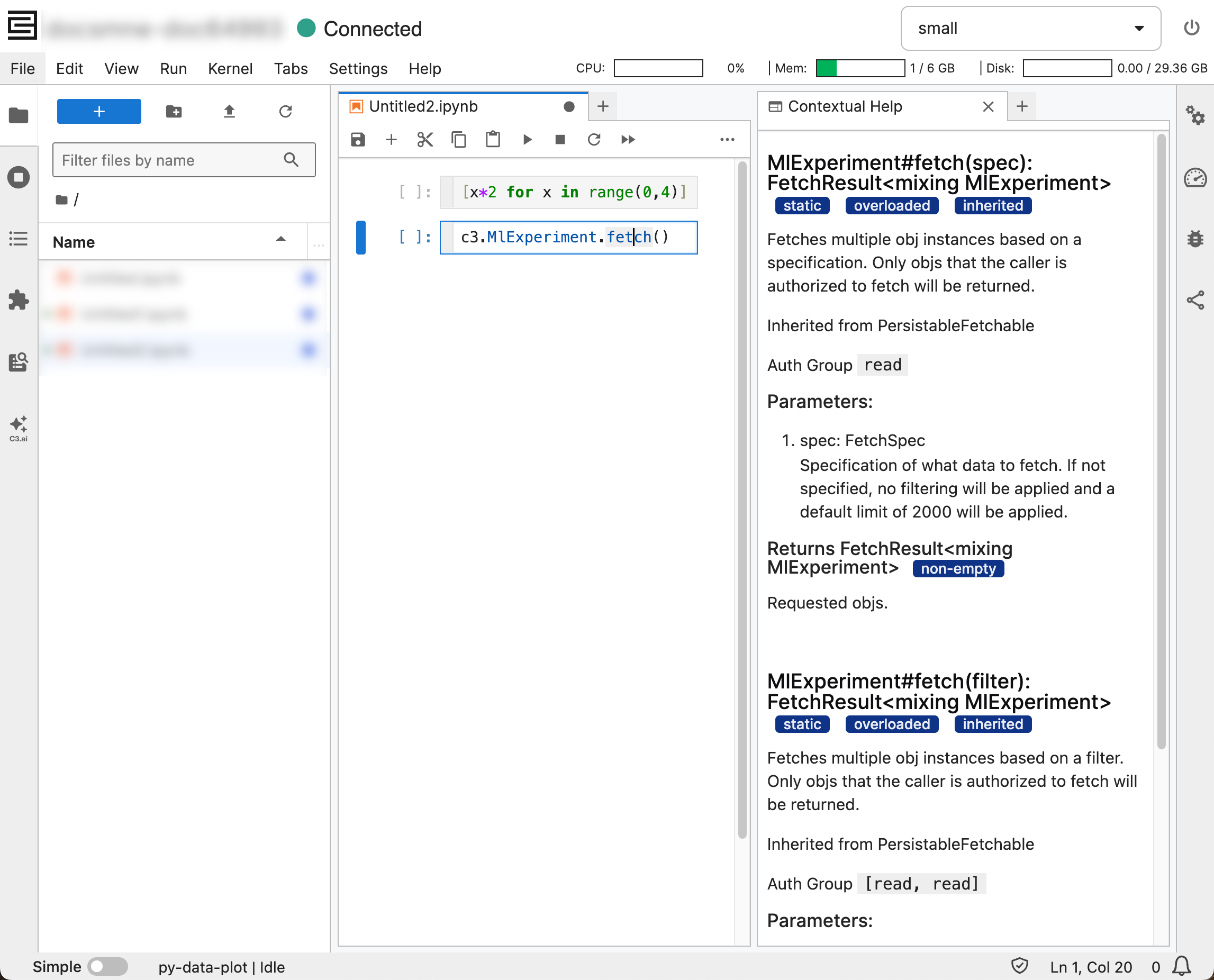Open the Kernel menu

[230, 68]
